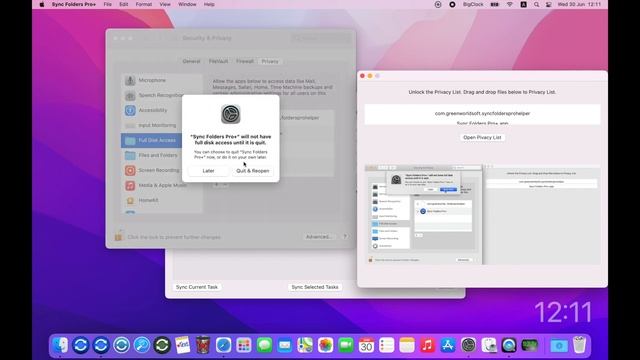
Task: Launch Safari from the Dock
Action: pyautogui.click(x=223, y=345)
